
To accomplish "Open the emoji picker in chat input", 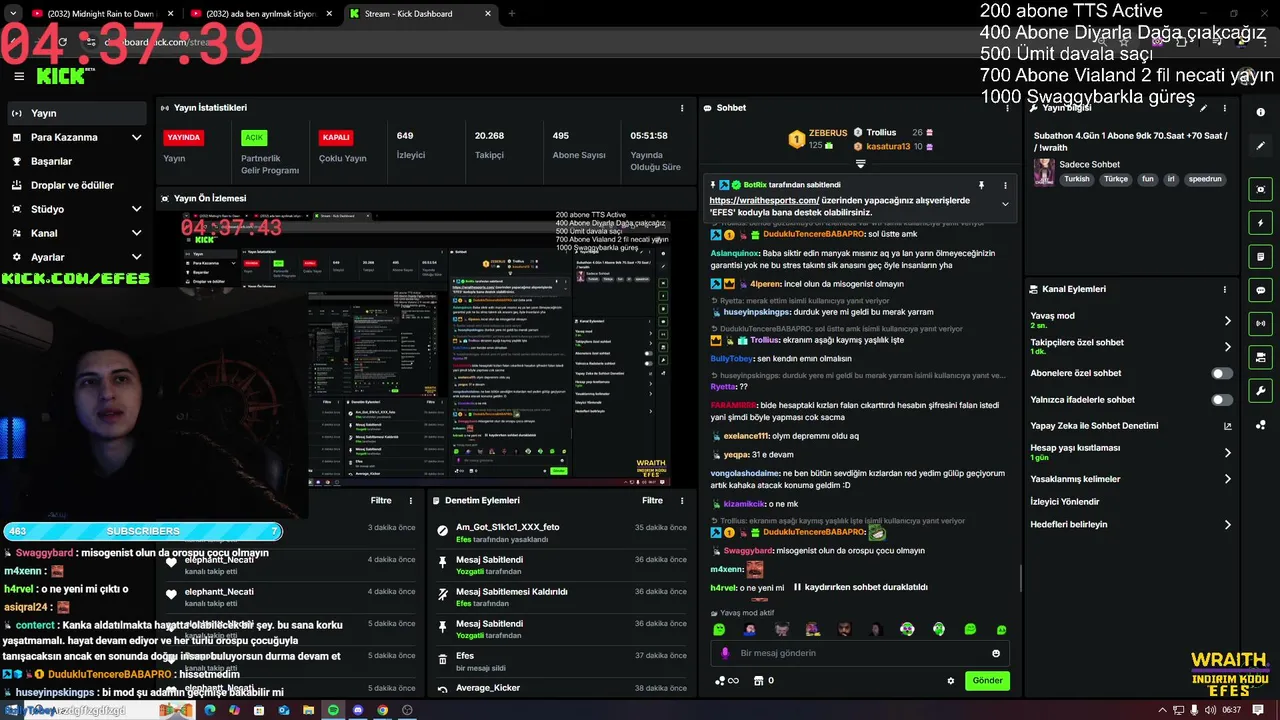I will click(x=996, y=653).
